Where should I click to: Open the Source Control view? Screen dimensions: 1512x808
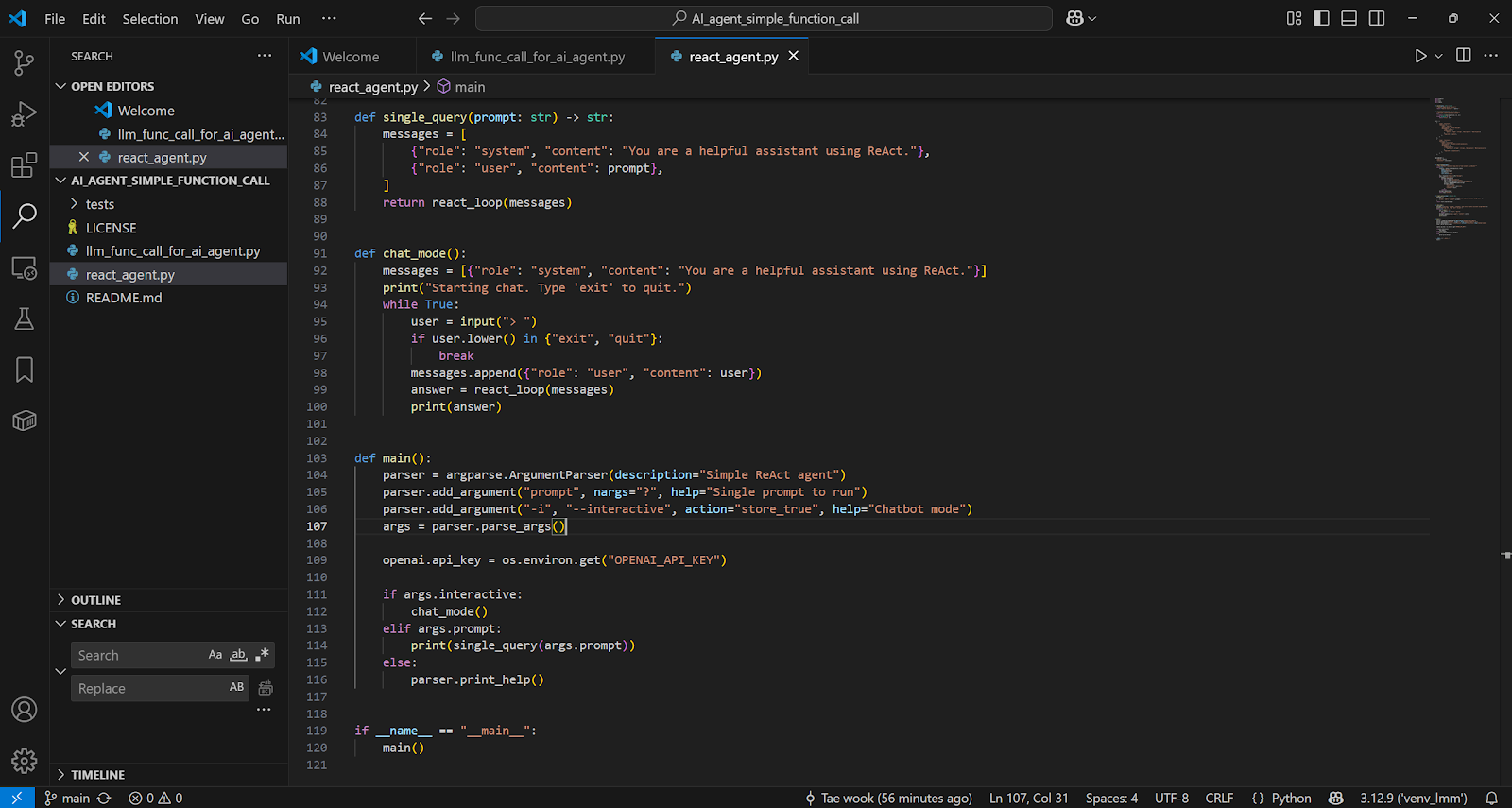(25, 62)
